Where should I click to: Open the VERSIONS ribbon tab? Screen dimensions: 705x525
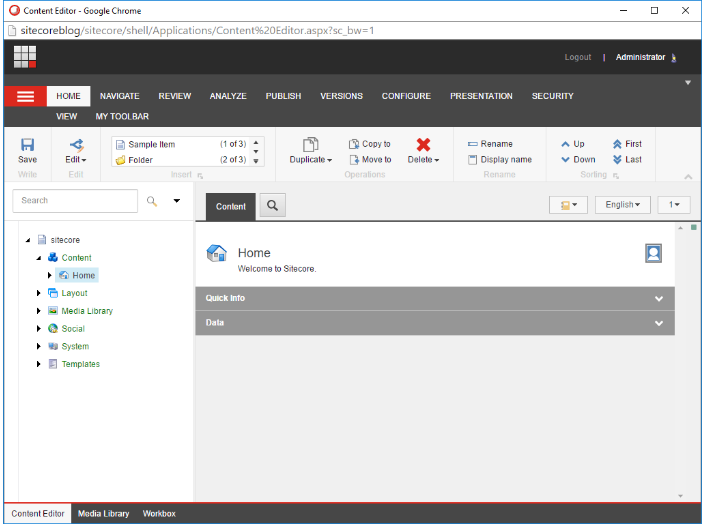pyautogui.click(x=341, y=96)
